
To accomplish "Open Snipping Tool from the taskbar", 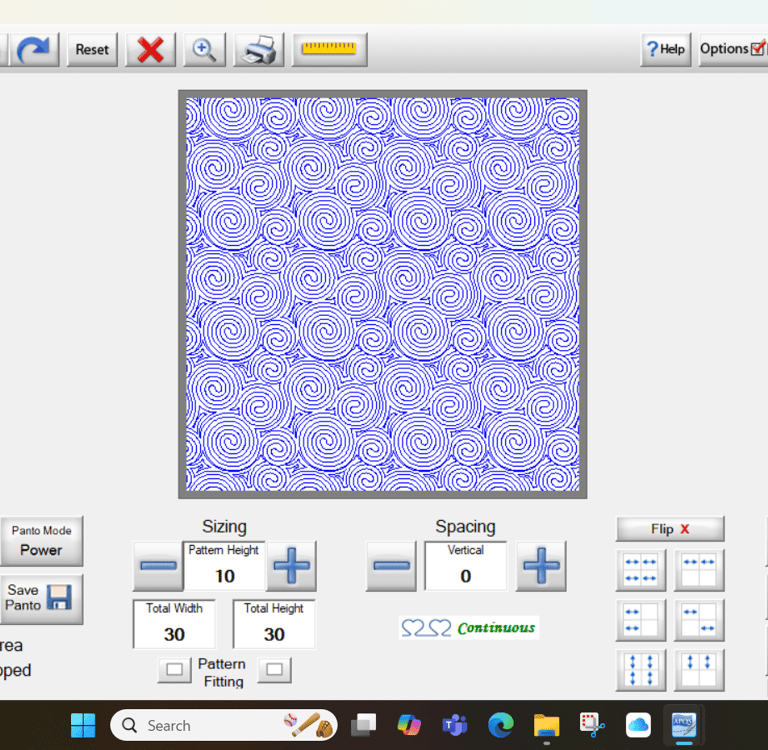I will tap(592, 725).
